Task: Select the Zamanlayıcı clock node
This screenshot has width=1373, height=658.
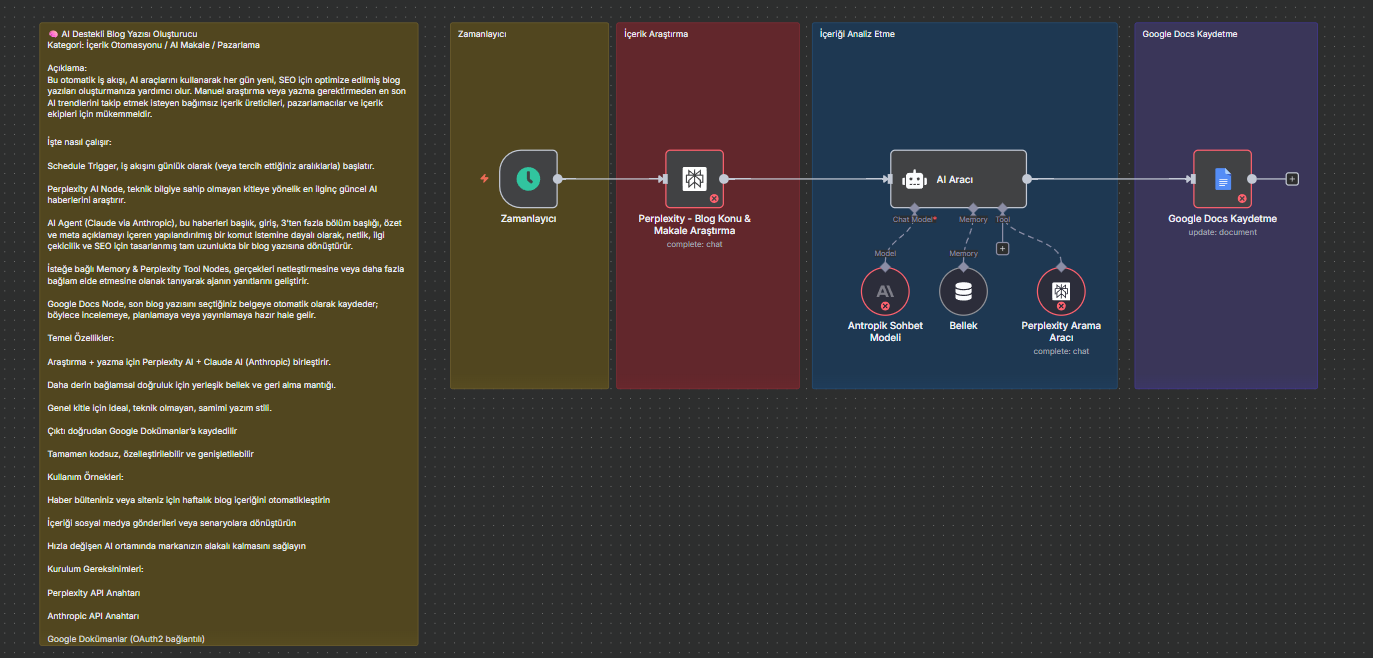Action: (x=528, y=179)
